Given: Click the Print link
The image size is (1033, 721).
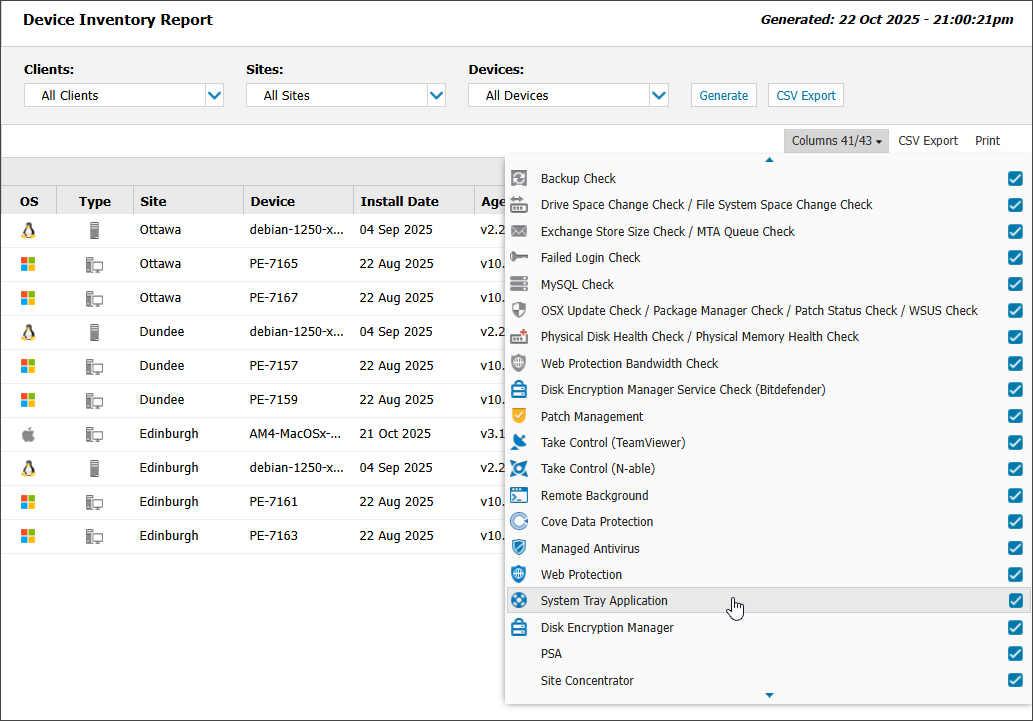Looking at the screenshot, I should click(987, 141).
